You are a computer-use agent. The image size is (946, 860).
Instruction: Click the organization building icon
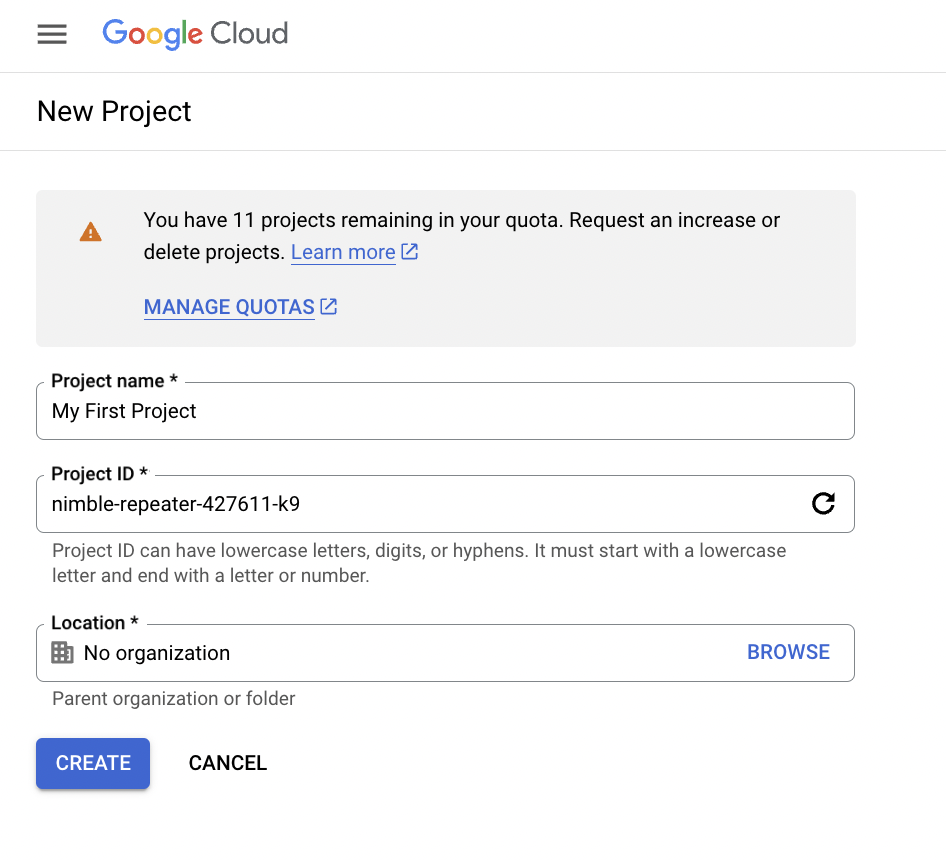coord(63,653)
